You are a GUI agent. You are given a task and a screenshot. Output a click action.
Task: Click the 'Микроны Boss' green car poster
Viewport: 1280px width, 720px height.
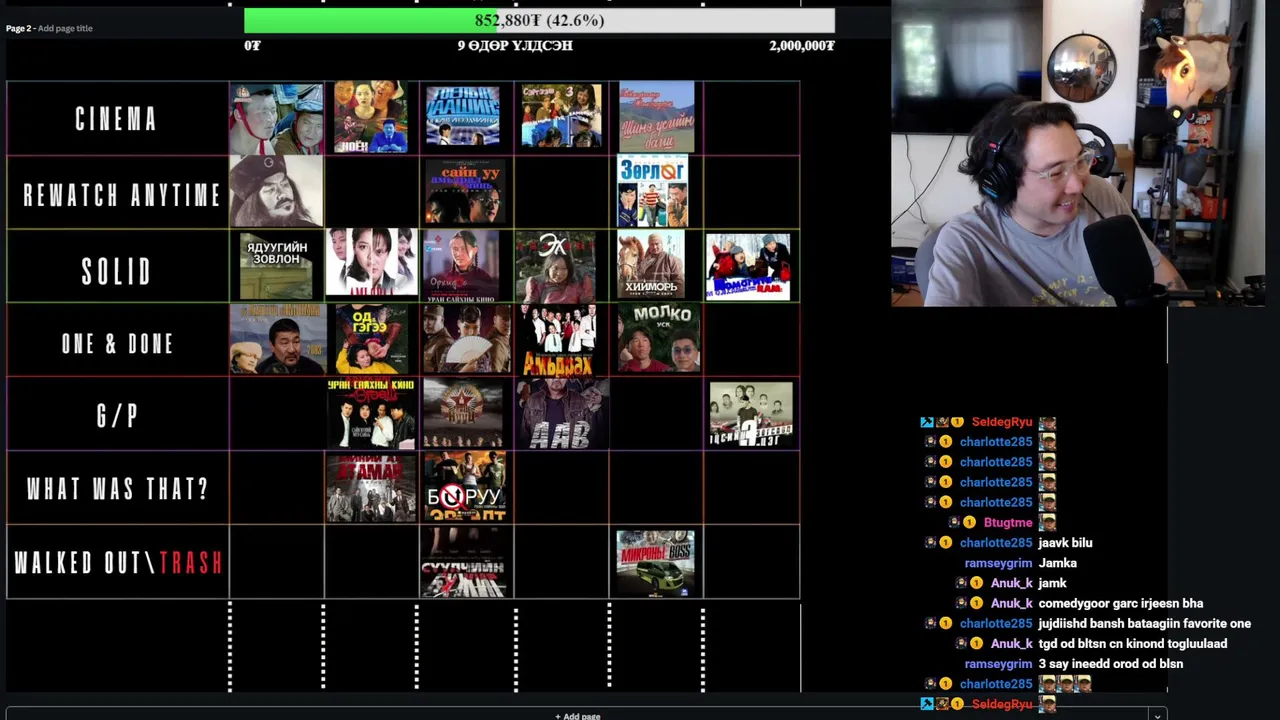pos(656,563)
